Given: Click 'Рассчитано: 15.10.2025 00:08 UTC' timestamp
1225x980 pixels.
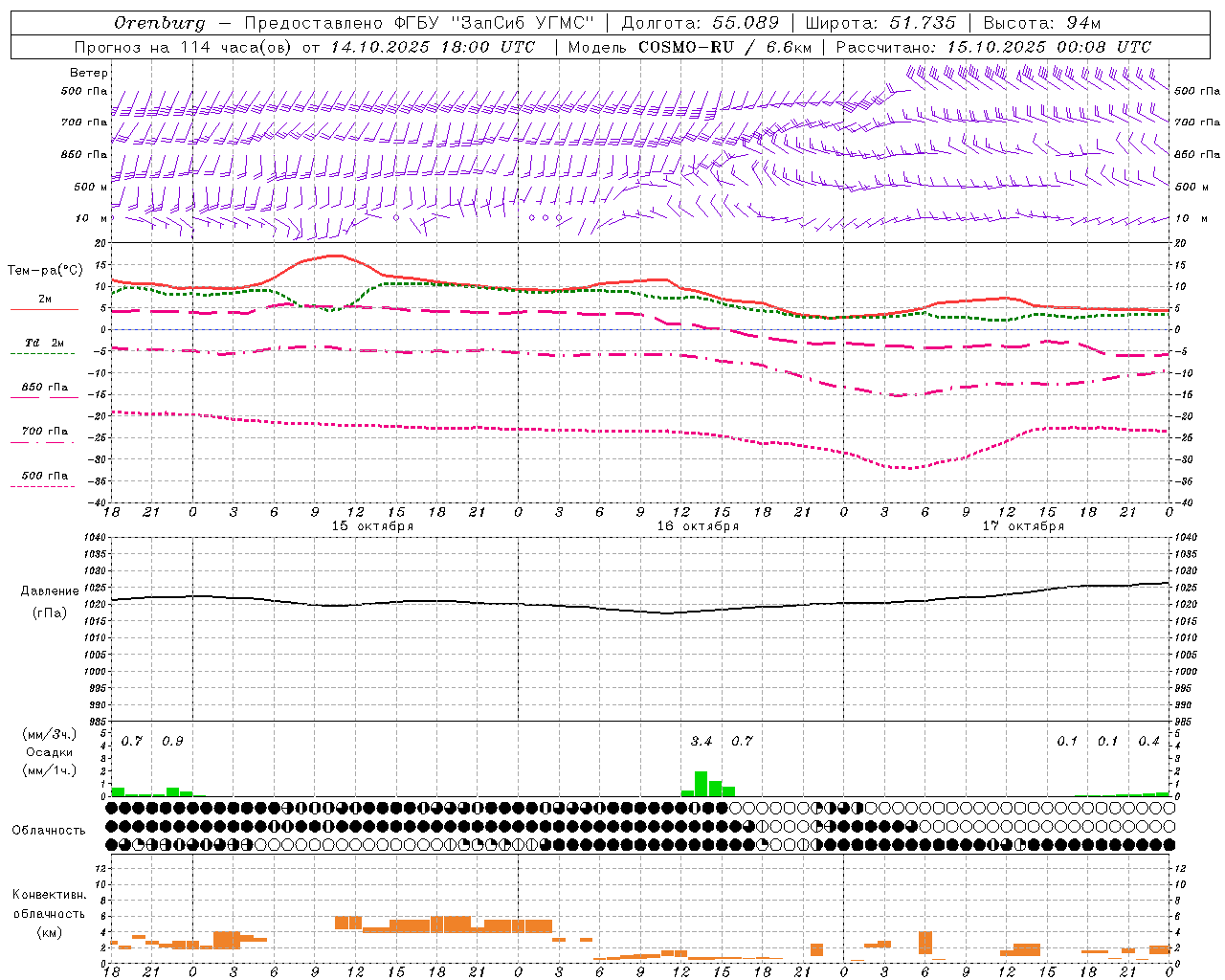Looking at the screenshot, I should pyautogui.click(x=993, y=47).
